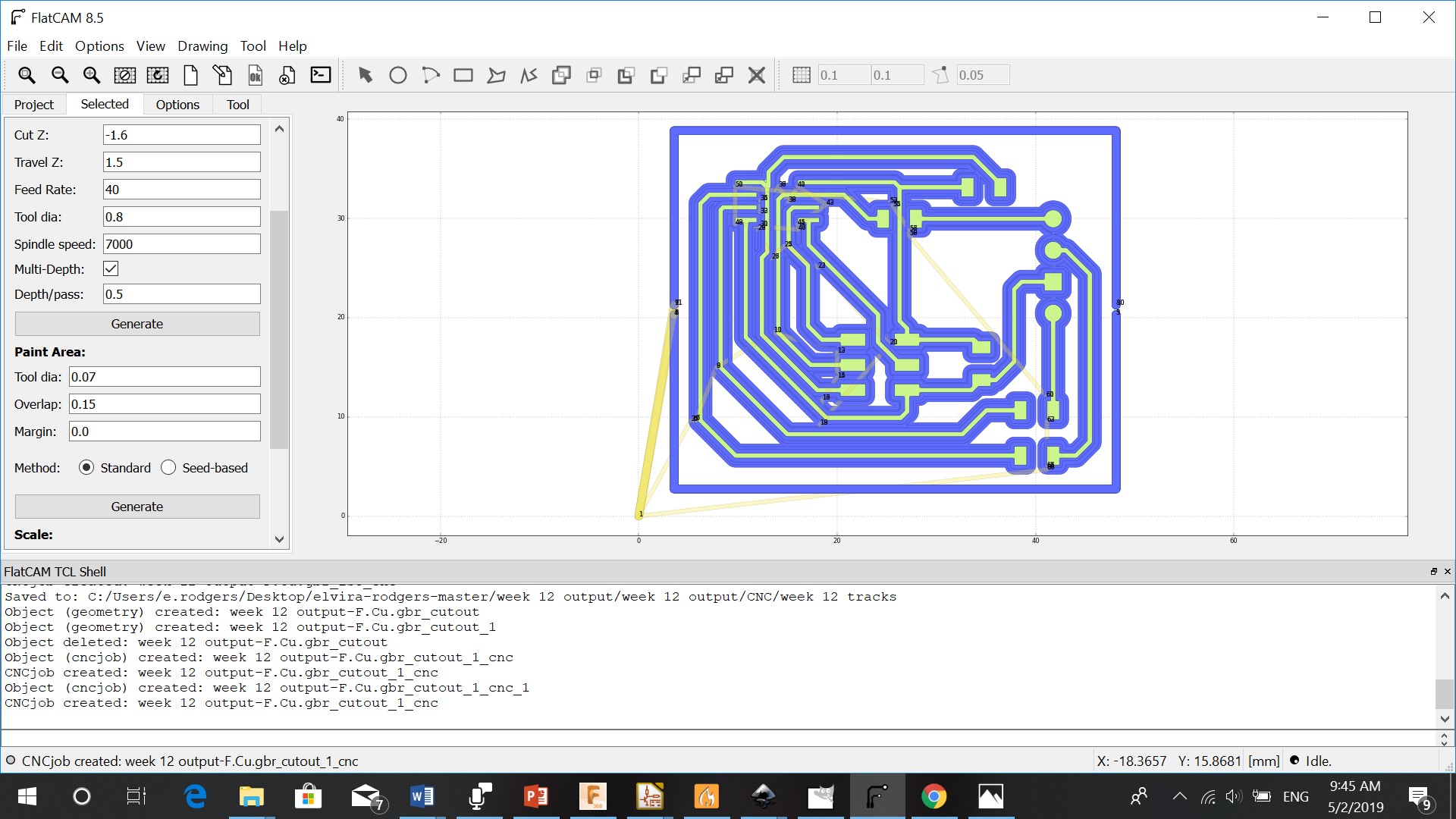Switch to the Project tab
Viewport: 1456px width, 819px height.
34,105
